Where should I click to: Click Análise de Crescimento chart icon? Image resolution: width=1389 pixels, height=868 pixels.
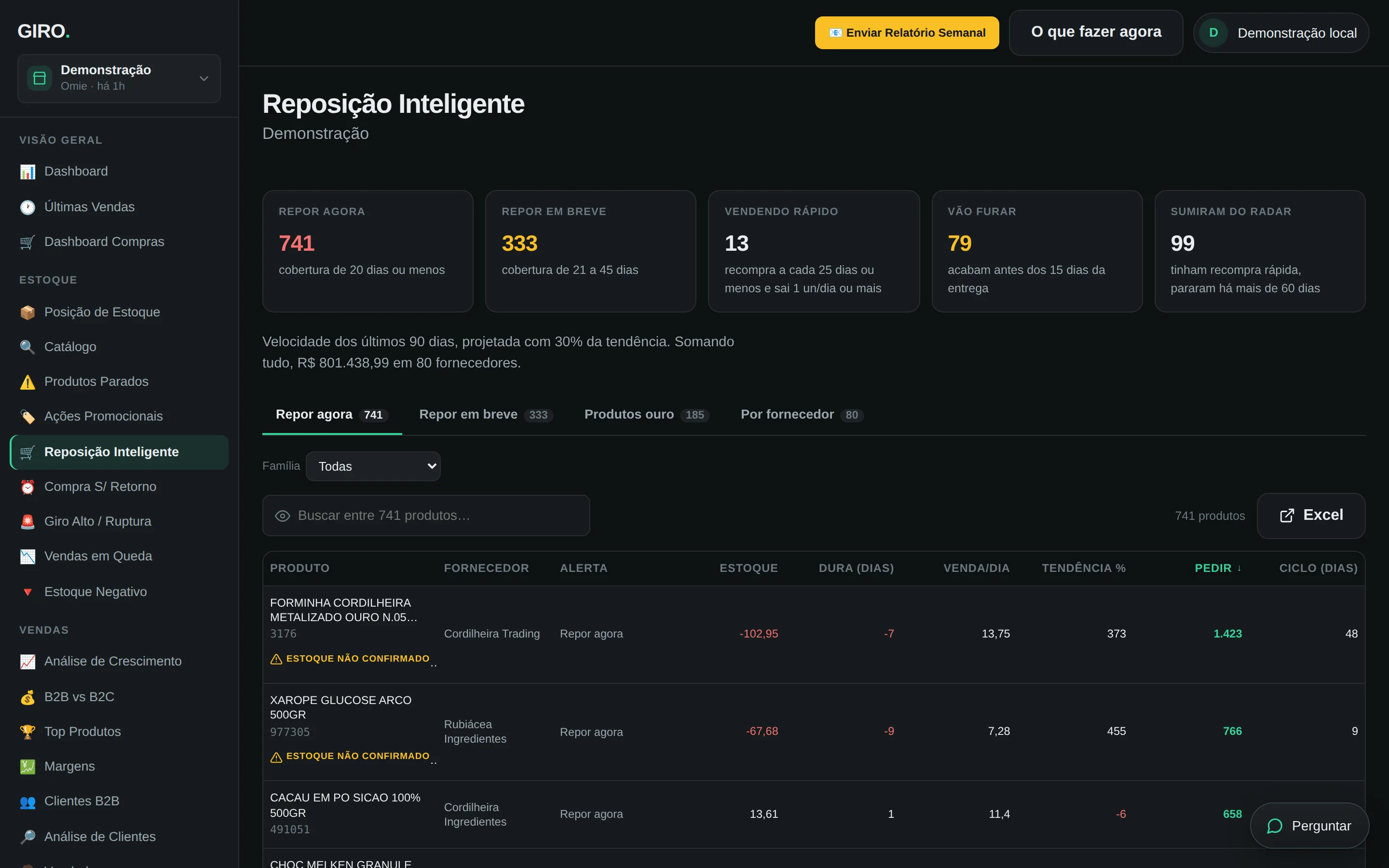point(27,661)
